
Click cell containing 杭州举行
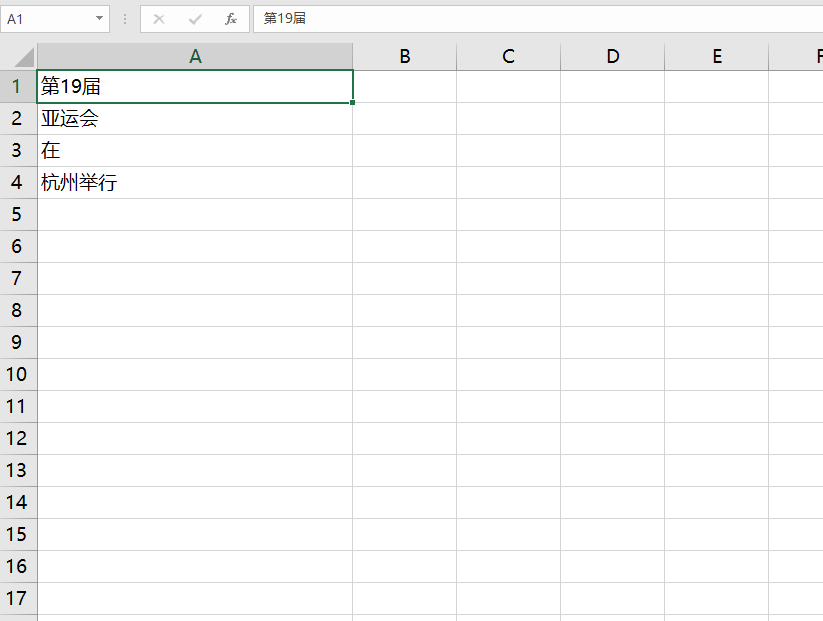(195, 183)
